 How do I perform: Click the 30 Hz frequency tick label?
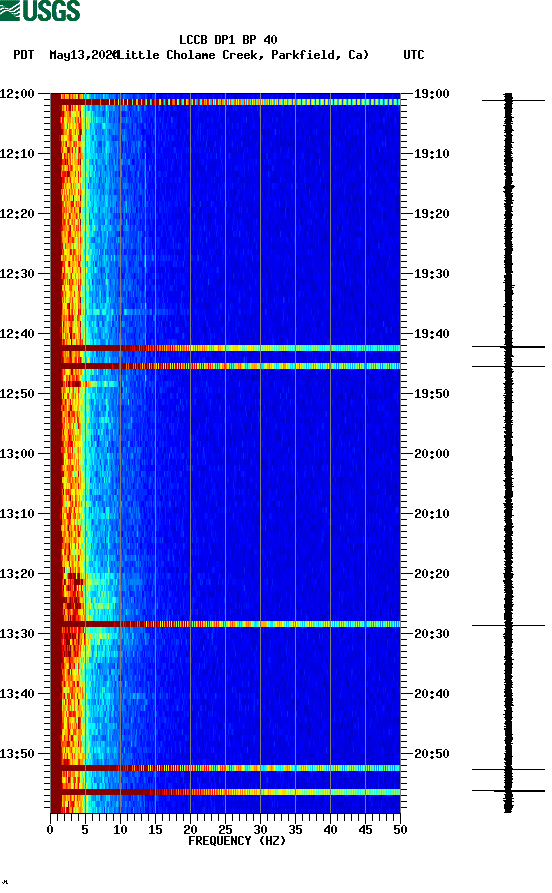pyautogui.click(x=260, y=830)
